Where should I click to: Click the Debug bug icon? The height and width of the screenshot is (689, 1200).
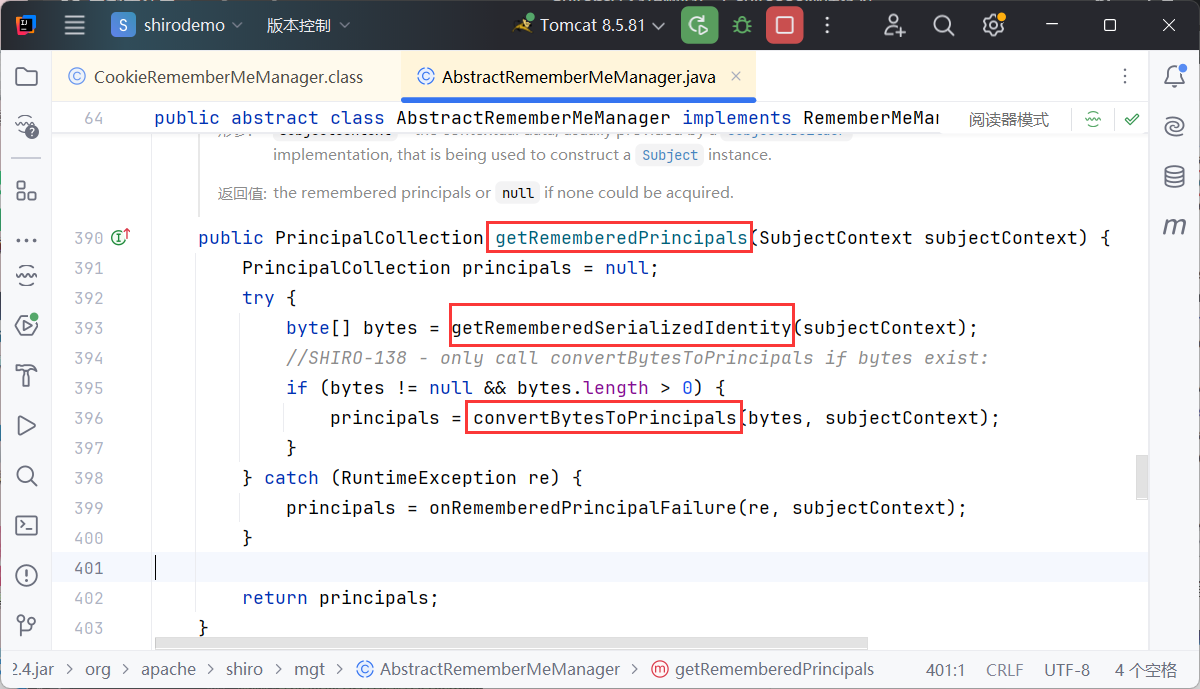click(x=742, y=25)
